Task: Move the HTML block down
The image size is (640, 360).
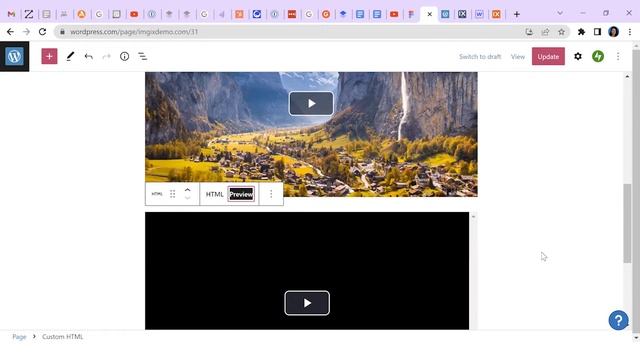Action: [x=187, y=198]
